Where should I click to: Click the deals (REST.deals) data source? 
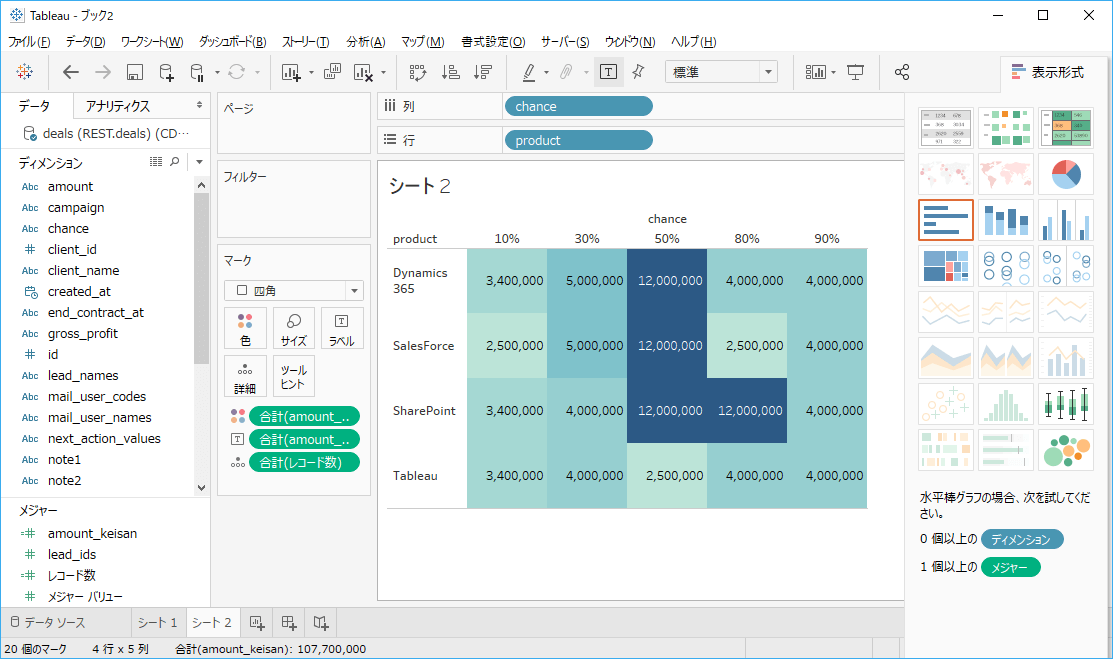(x=106, y=133)
